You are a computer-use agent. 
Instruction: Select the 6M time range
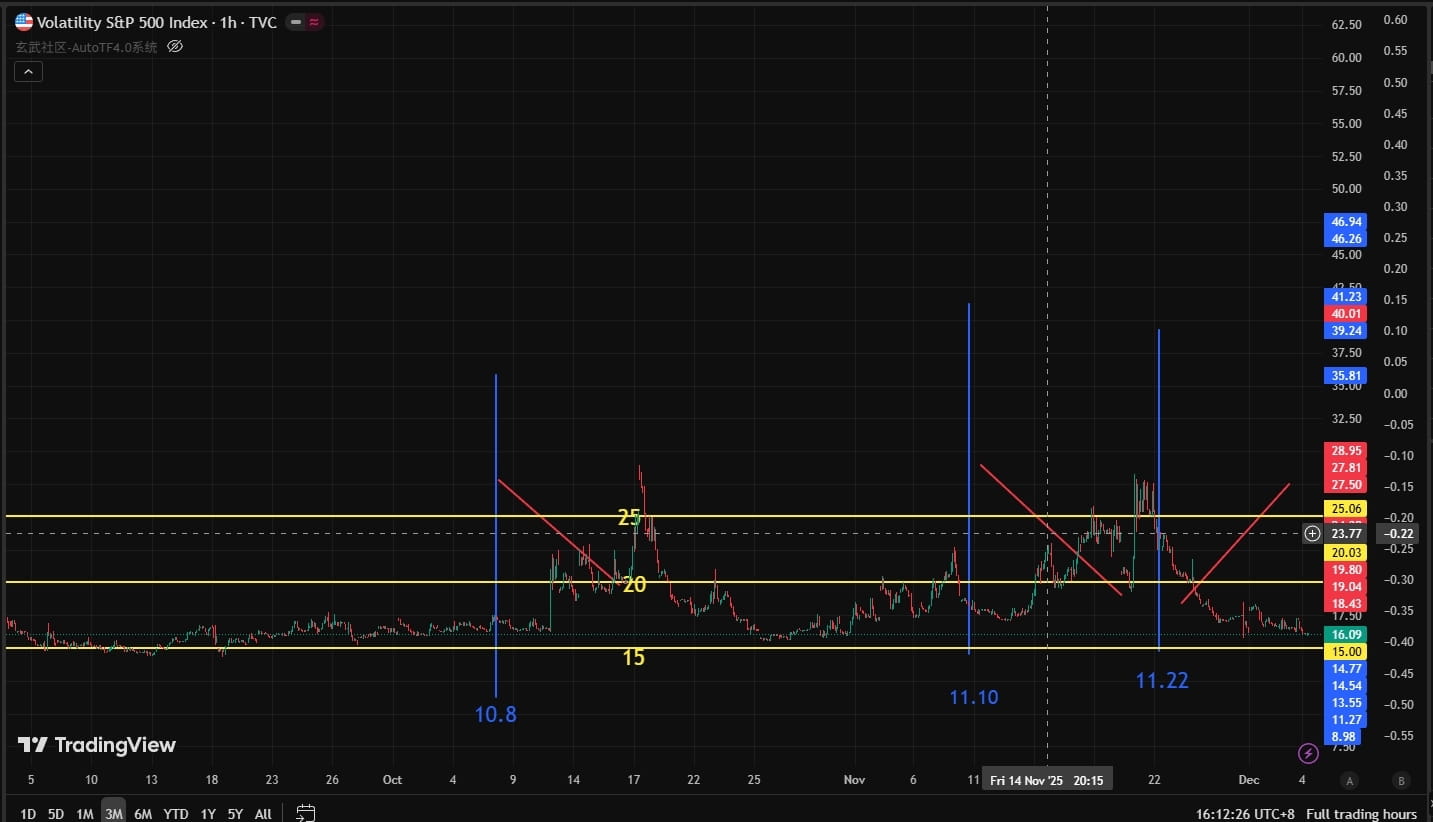143,814
